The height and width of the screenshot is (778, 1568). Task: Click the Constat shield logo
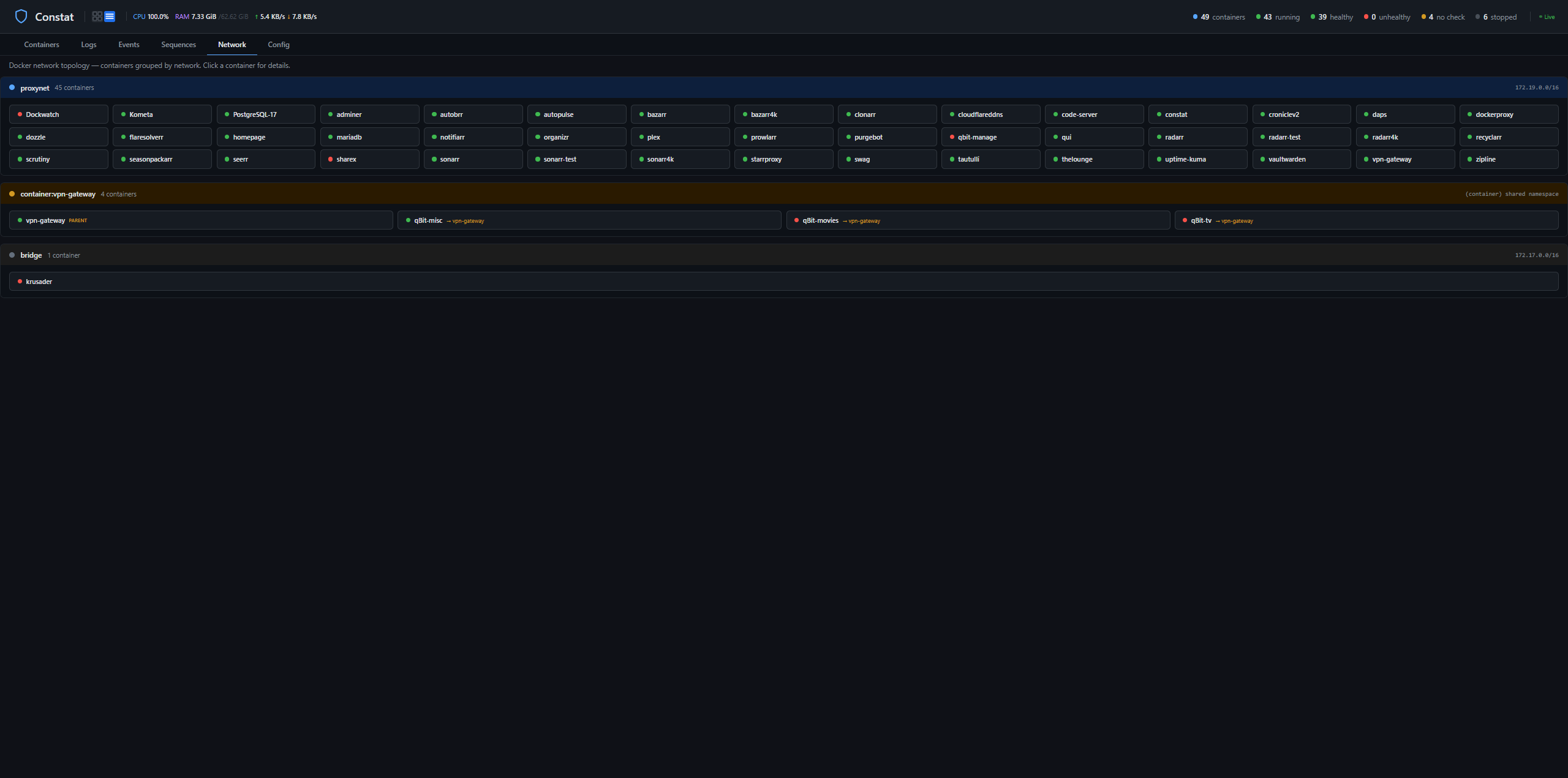[x=21, y=17]
